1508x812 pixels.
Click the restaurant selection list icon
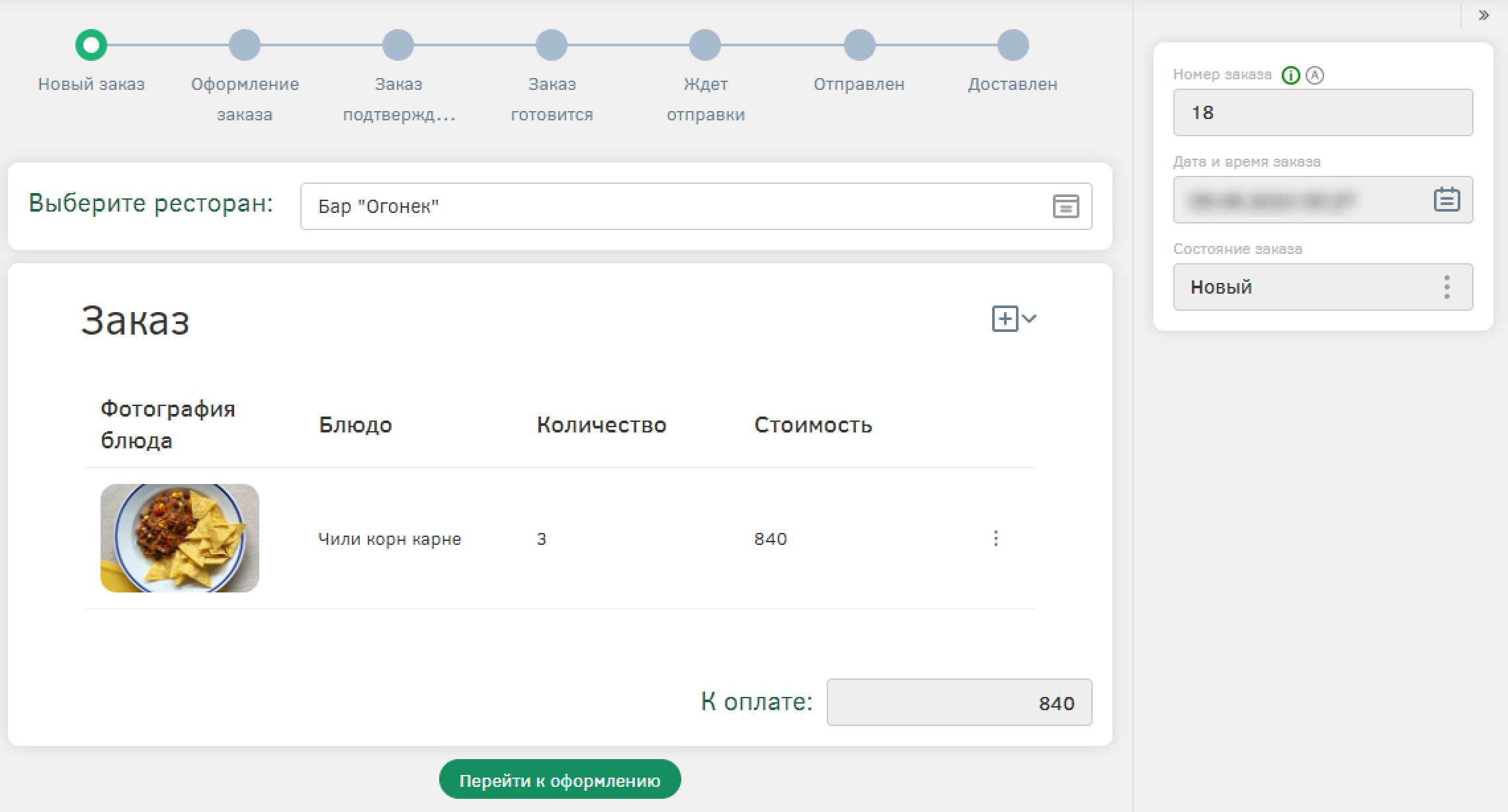point(1066,206)
